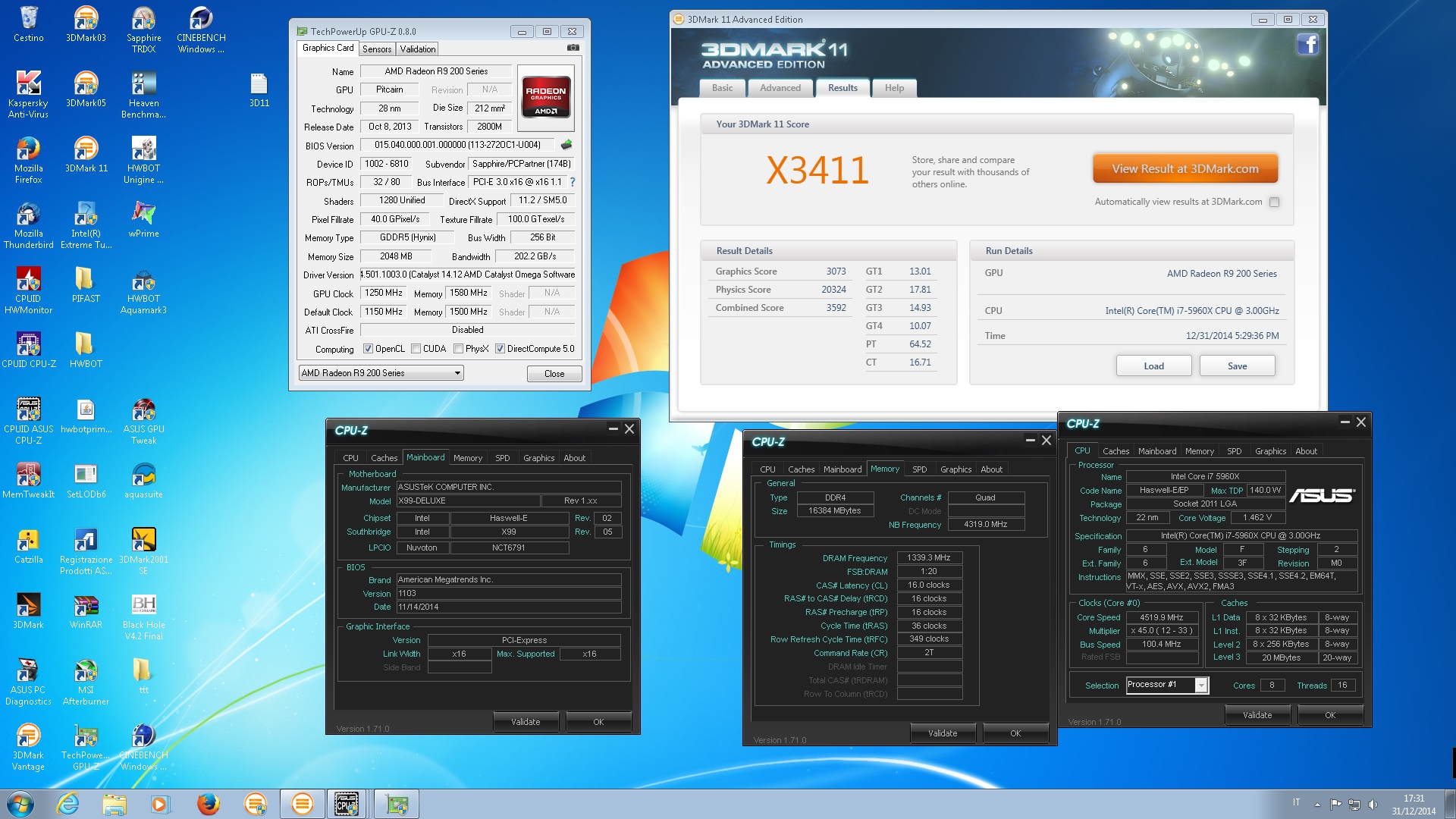Launch wPrime desktop shortcut
The width and height of the screenshot is (1456, 819).
(x=143, y=220)
